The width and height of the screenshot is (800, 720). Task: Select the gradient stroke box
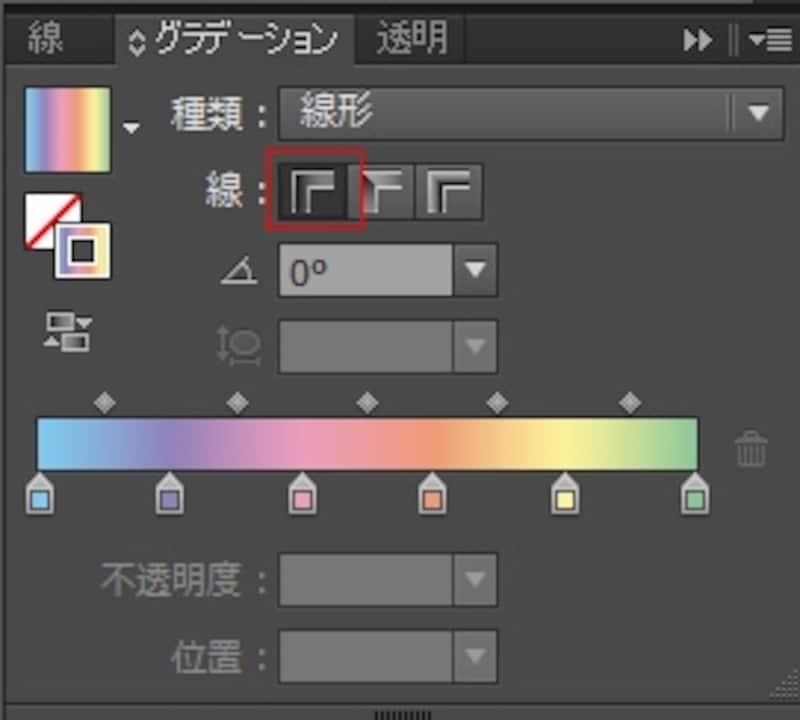(x=83, y=251)
